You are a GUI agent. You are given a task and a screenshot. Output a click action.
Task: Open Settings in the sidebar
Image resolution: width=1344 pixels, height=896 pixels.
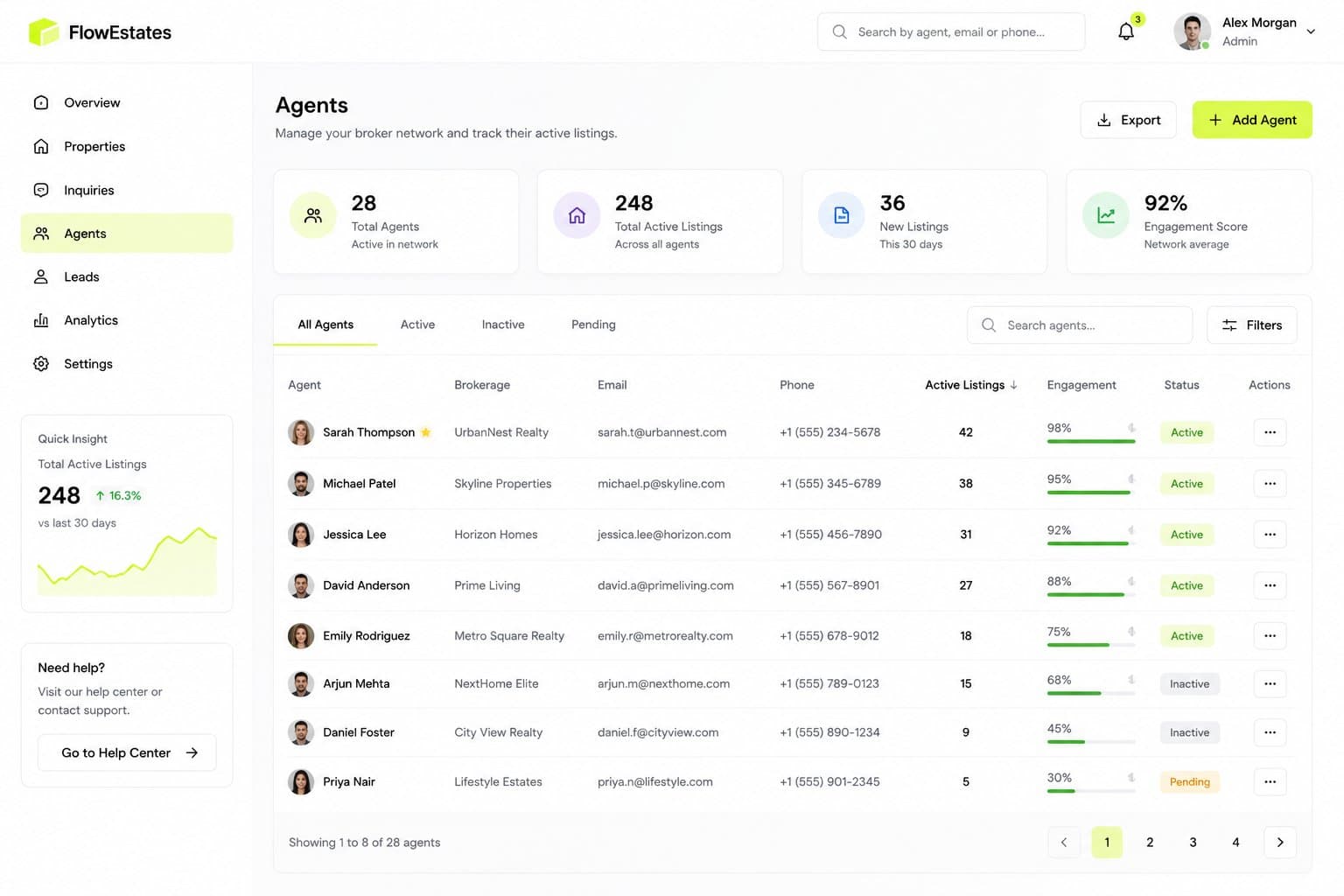[127, 364]
